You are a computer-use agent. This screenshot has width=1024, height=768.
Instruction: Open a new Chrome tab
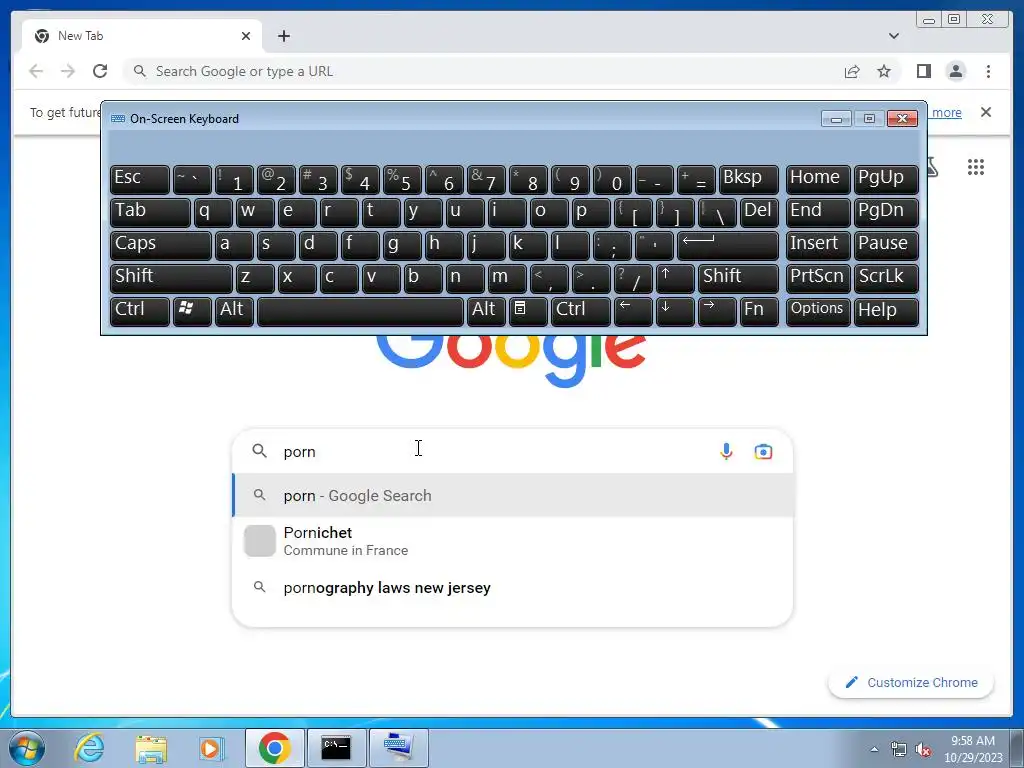(283, 36)
